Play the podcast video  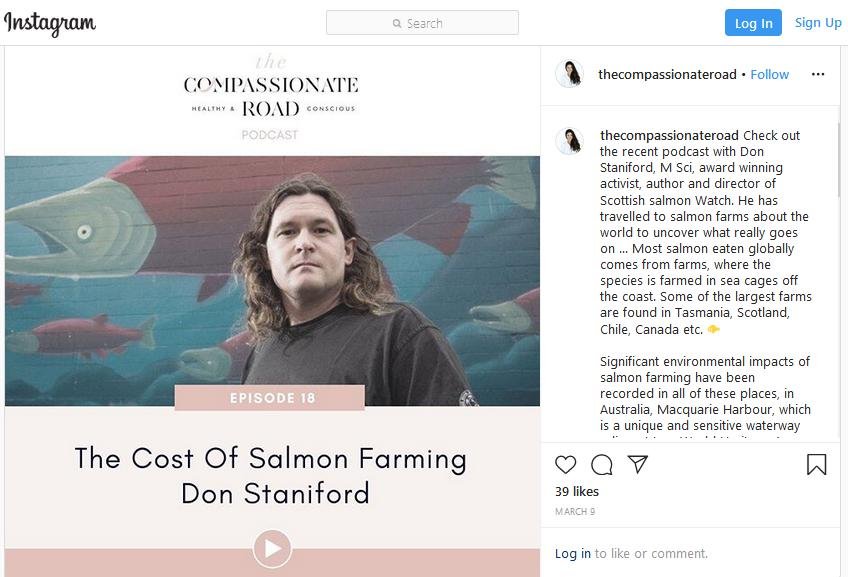[272, 548]
